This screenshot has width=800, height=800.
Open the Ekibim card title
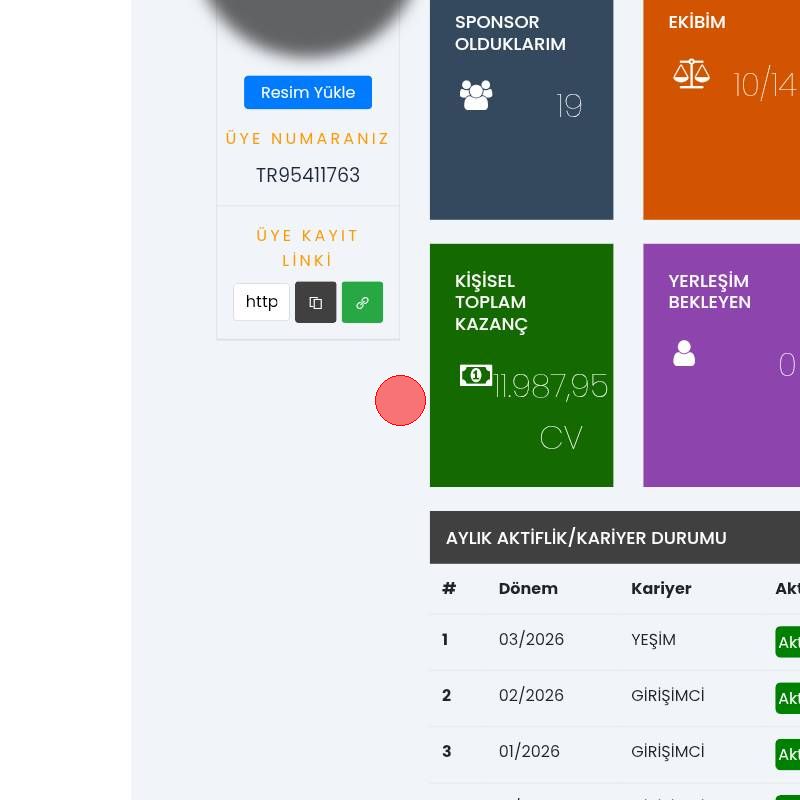pos(697,22)
